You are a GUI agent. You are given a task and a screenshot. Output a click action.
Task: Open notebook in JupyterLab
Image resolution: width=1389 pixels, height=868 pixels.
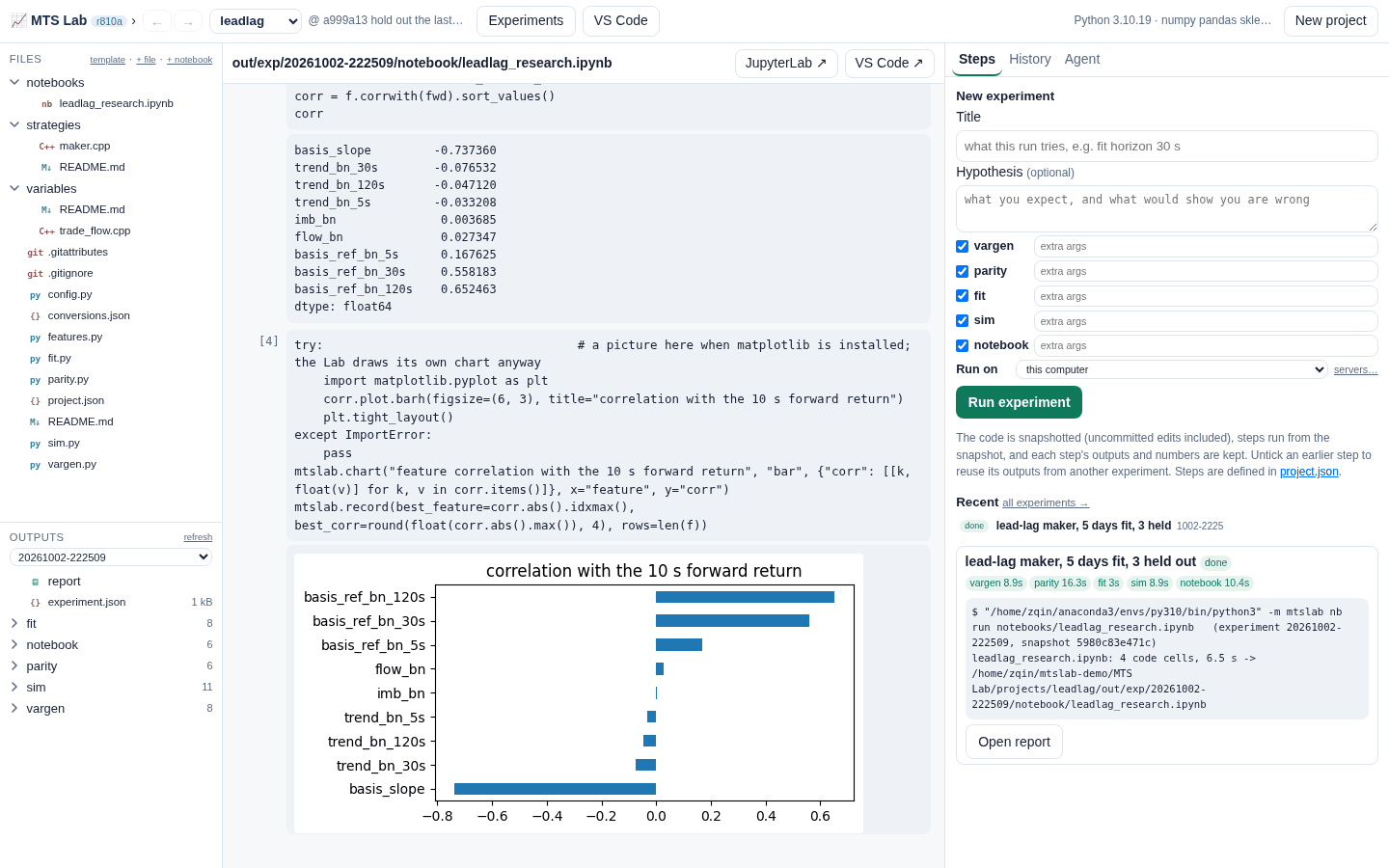click(786, 64)
